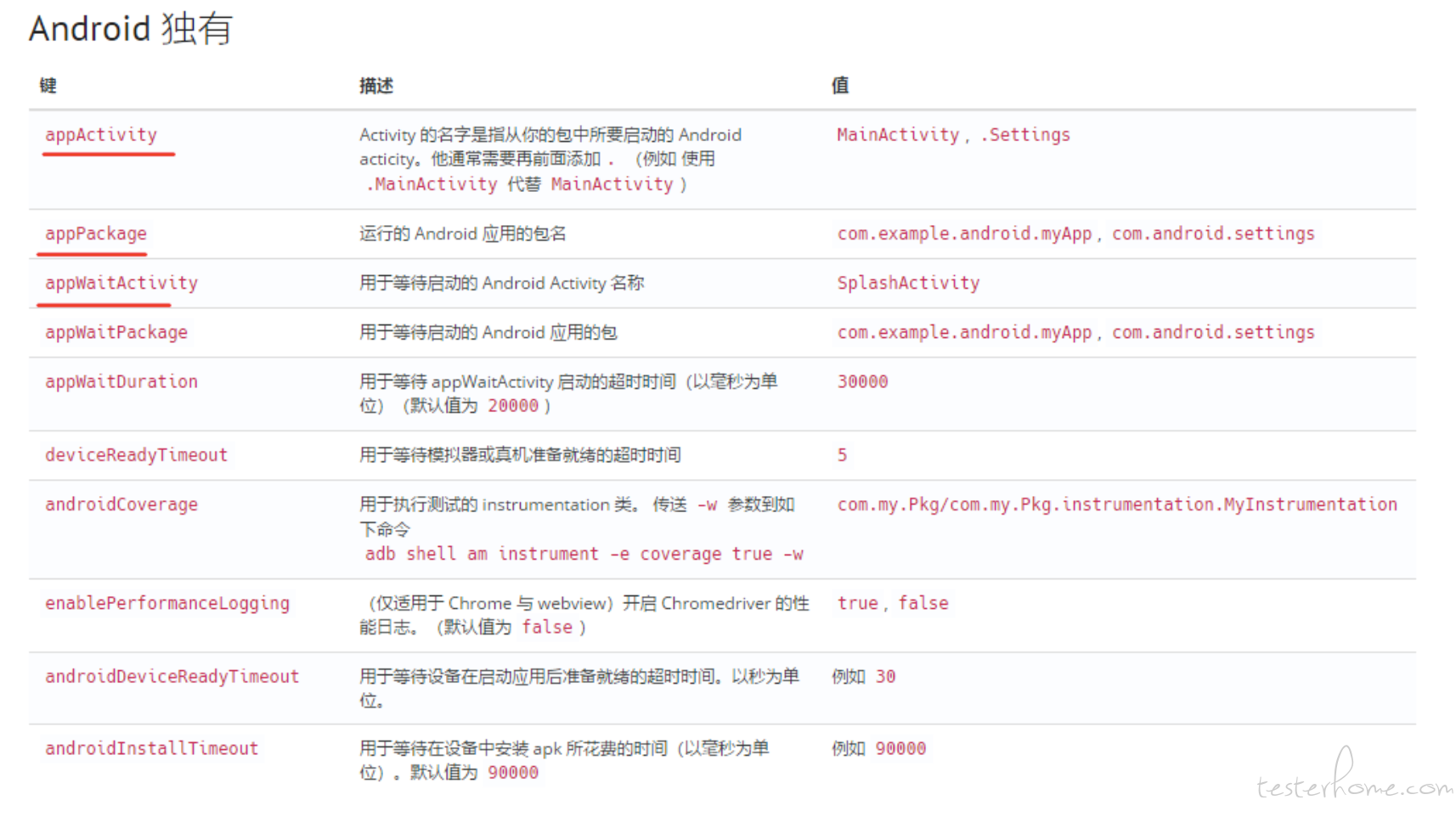
Task: Click description '用于等待启动的 Android 应用的包'
Action: click(x=488, y=332)
